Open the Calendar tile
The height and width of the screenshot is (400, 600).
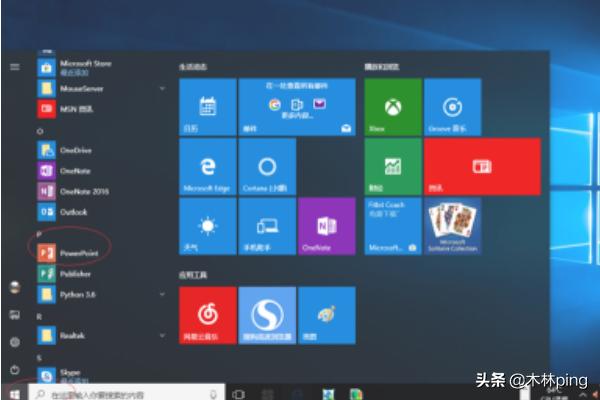[x=208, y=107]
